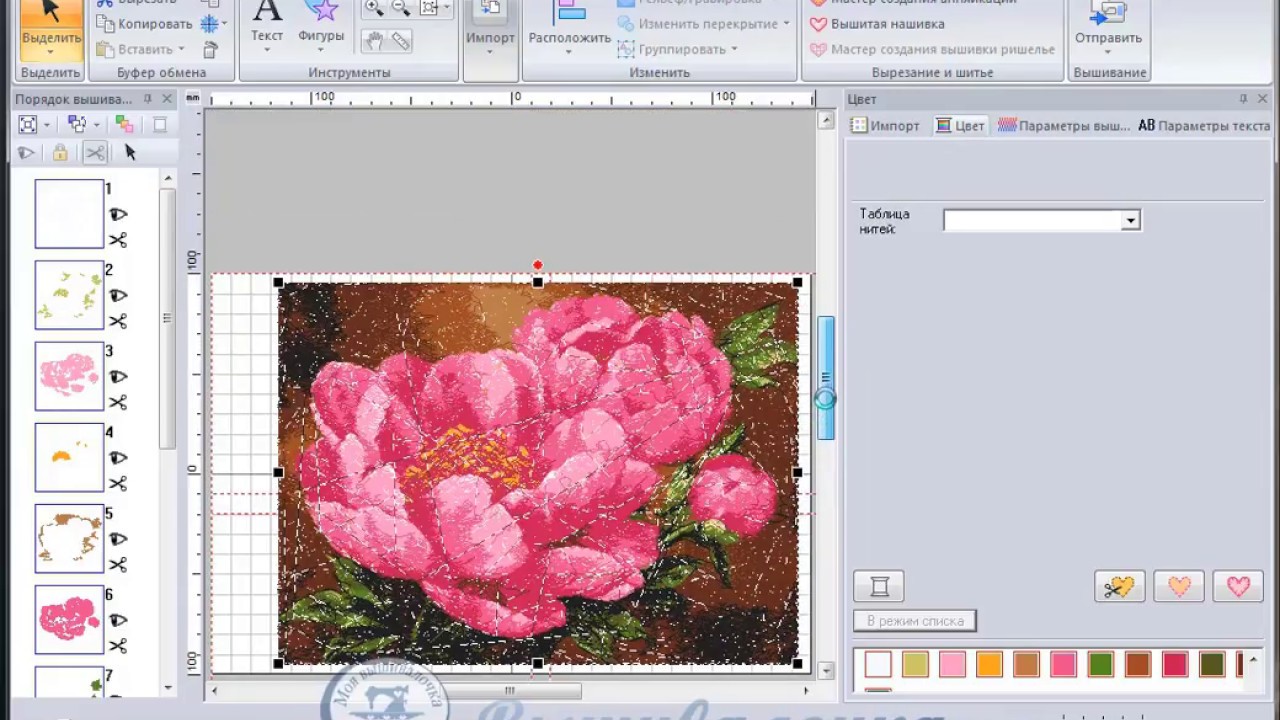Select sewing order thumbnail 6
1280x720 pixels.
pyautogui.click(x=69, y=620)
